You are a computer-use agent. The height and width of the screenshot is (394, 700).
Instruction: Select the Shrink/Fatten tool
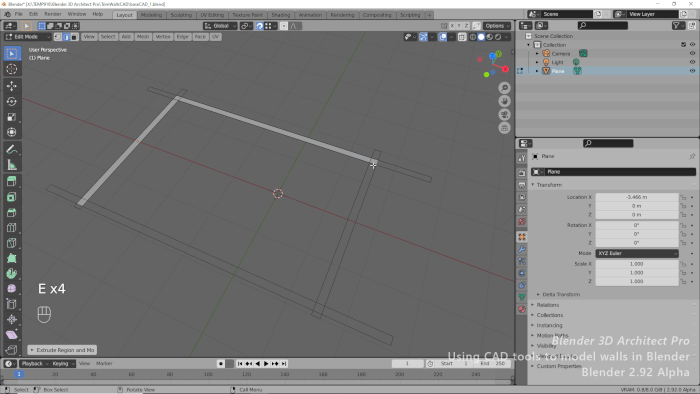pos(12,319)
